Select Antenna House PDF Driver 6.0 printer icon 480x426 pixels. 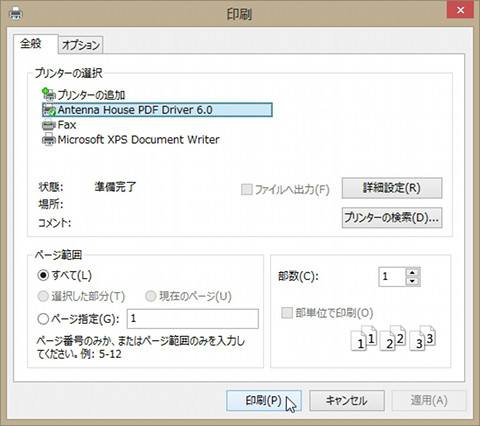point(49,110)
